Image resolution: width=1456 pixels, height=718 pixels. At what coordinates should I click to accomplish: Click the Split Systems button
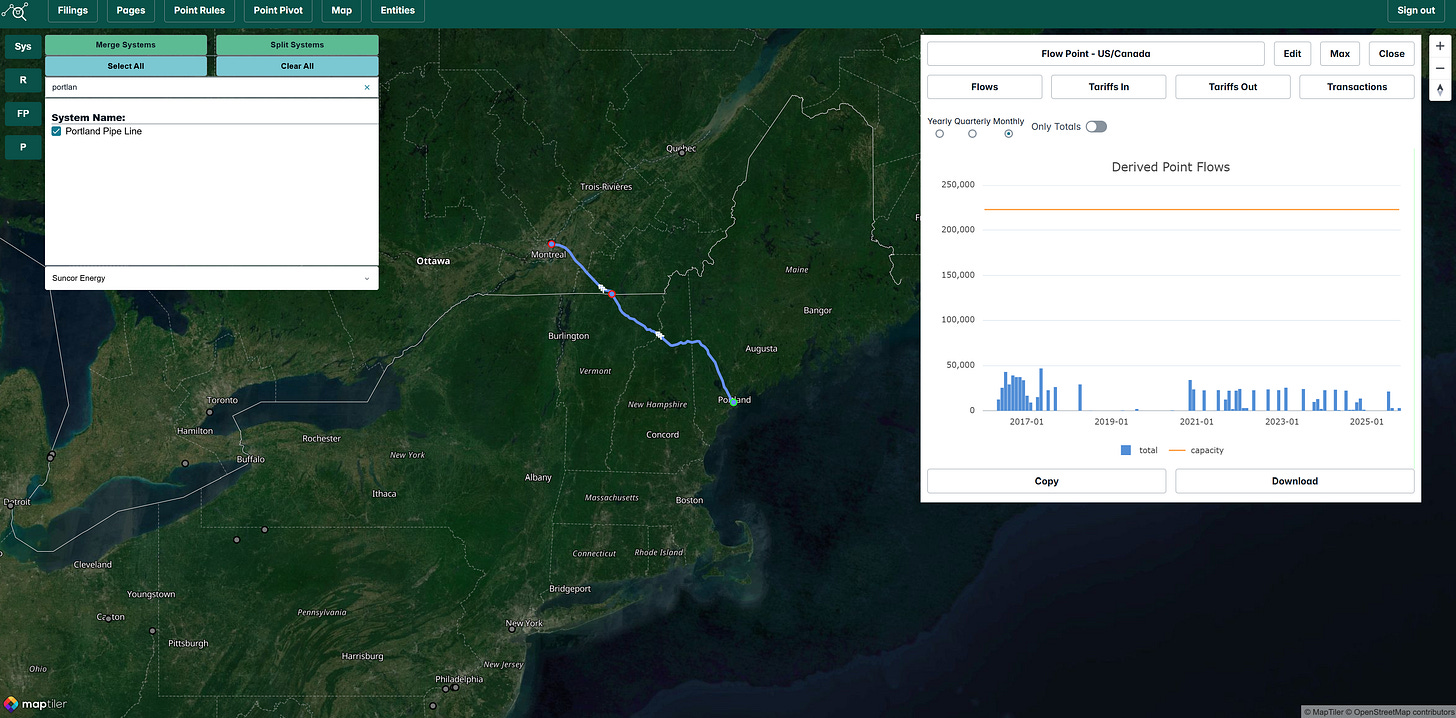click(297, 45)
